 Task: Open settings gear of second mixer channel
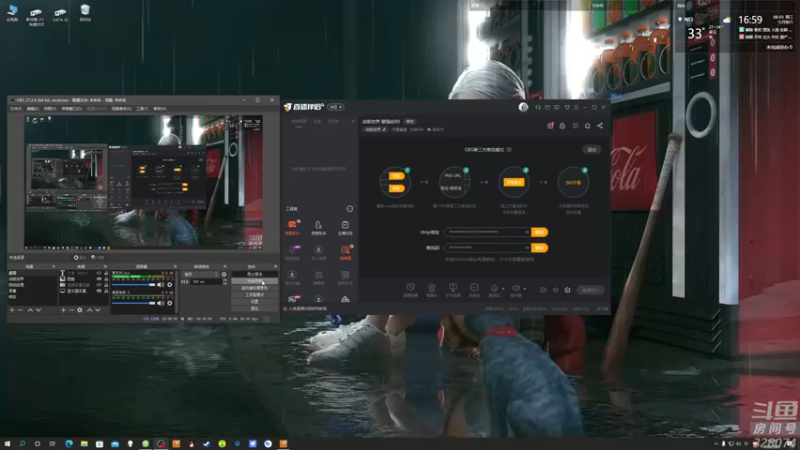coord(169,303)
